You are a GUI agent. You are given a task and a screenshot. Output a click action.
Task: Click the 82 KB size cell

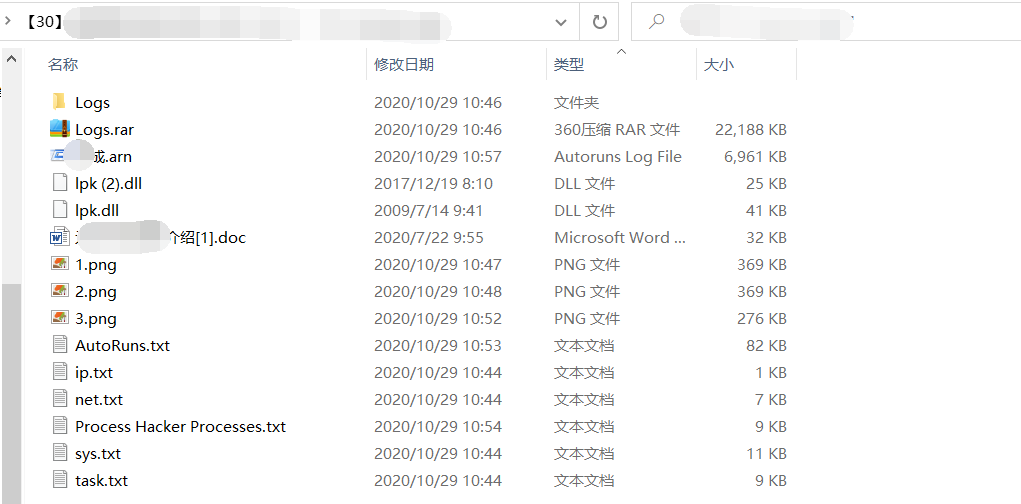click(766, 345)
